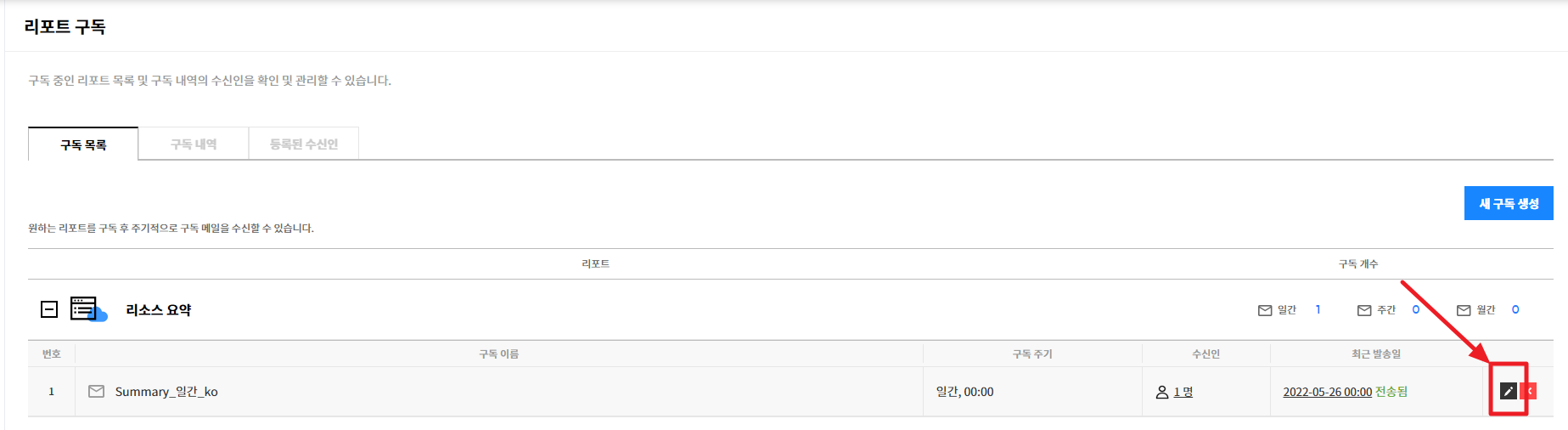Screen dimensions: 1568x430
Task: Open the 등록된 수신인 tab
Action: [304, 144]
